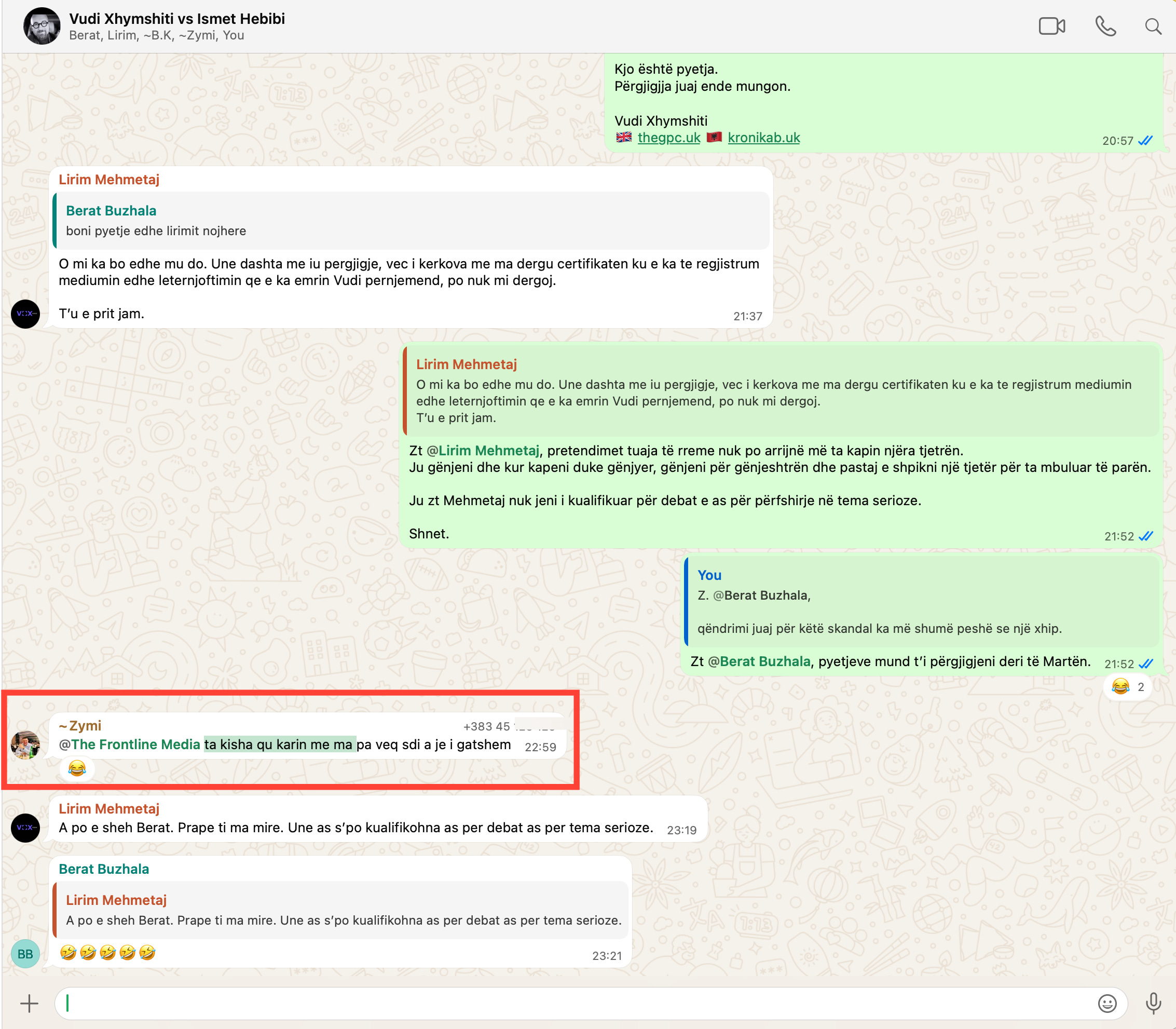The width and height of the screenshot is (1176, 1029).
Task: Click the plus attachment icon
Action: point(29,1003)
